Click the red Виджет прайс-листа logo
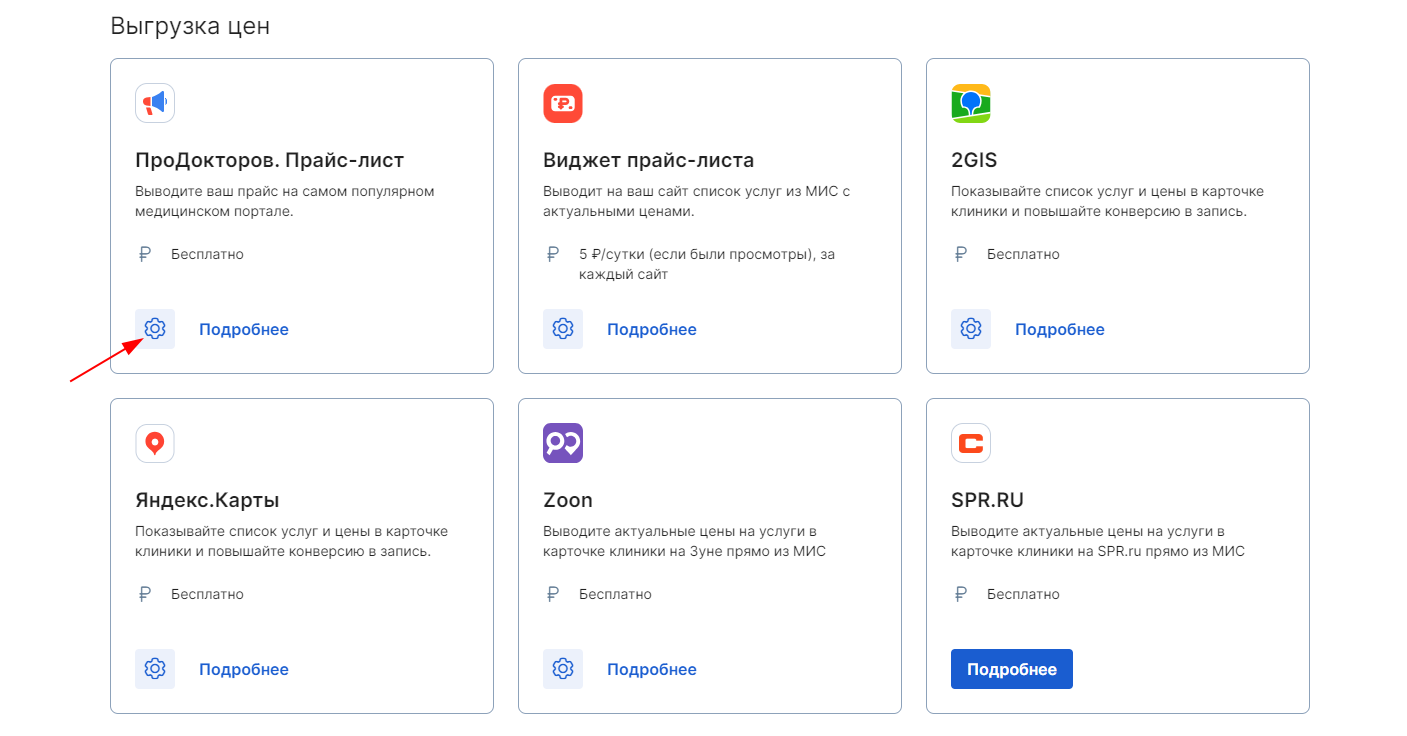Image resolution: width=1407 pixels, height=736 pixels. 563,103
